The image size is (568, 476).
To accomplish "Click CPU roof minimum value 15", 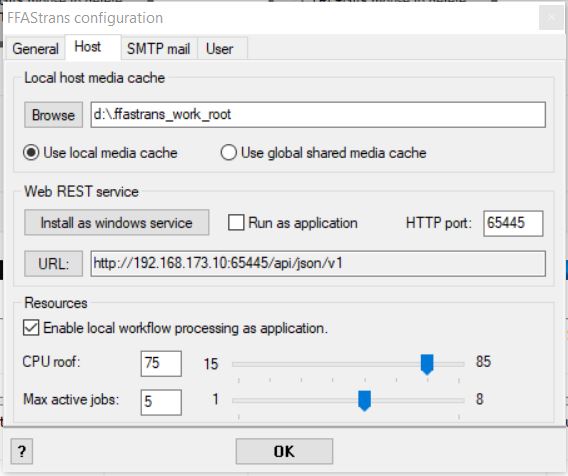I will pyautogui.click(x=211, y=364).
